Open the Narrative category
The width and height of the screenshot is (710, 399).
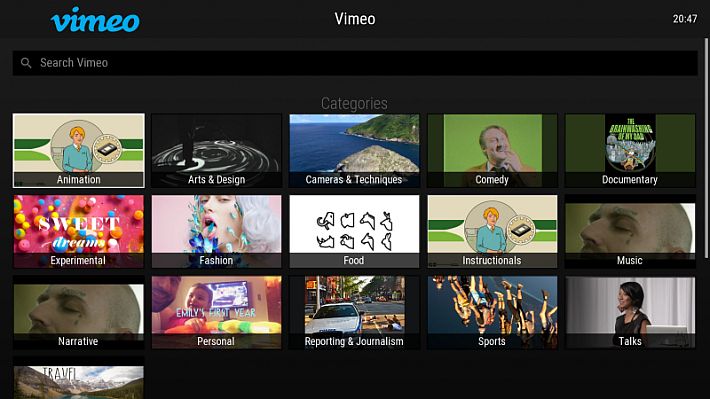[79, 312]
